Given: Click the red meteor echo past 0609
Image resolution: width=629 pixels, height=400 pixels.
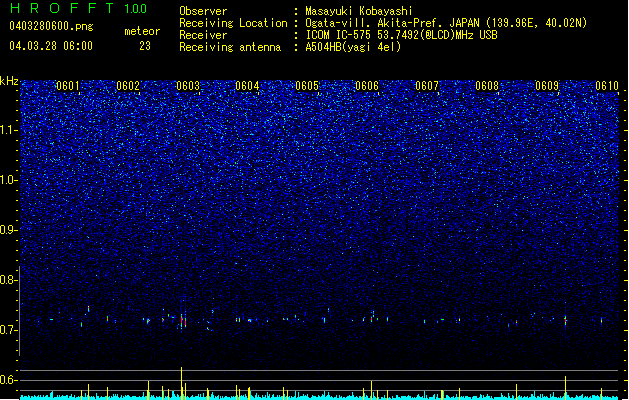Looking at the screenshot, I should click(x=566, y=321).
